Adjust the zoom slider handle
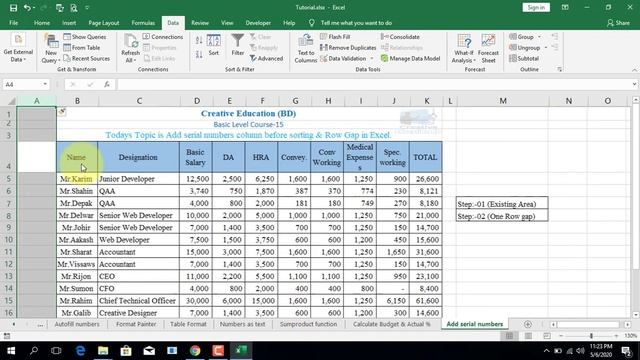Image resolution: width=640 pixels, height=360 pixels. tap(591, 336)
